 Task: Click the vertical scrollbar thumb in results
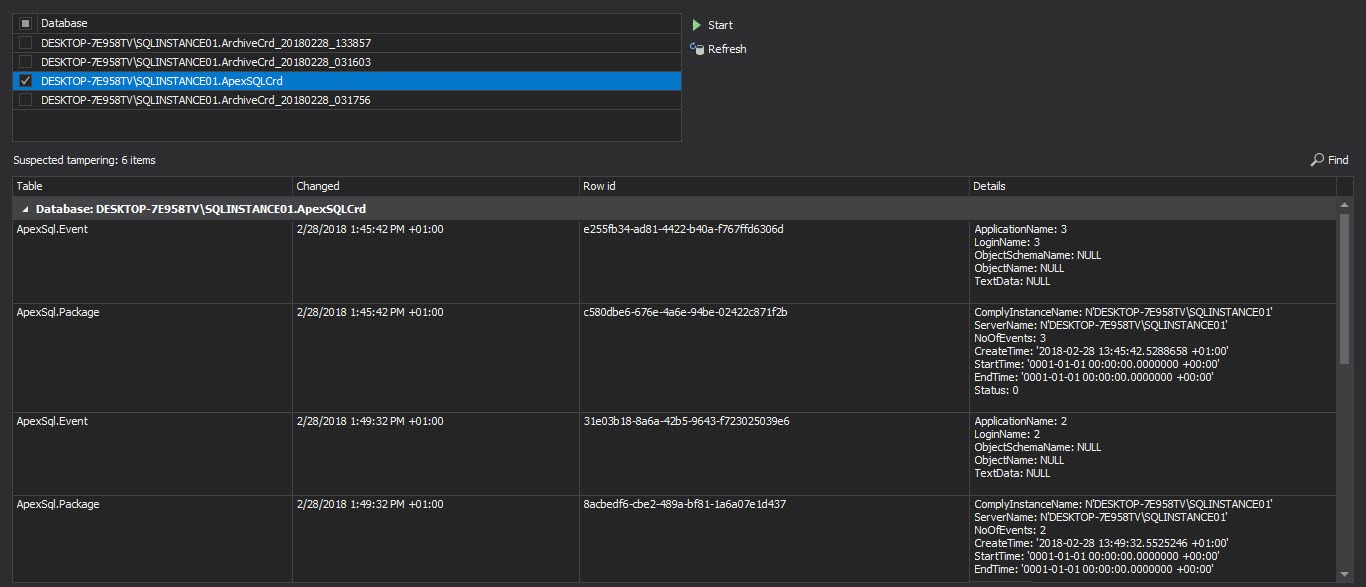tap(1344, 289)
